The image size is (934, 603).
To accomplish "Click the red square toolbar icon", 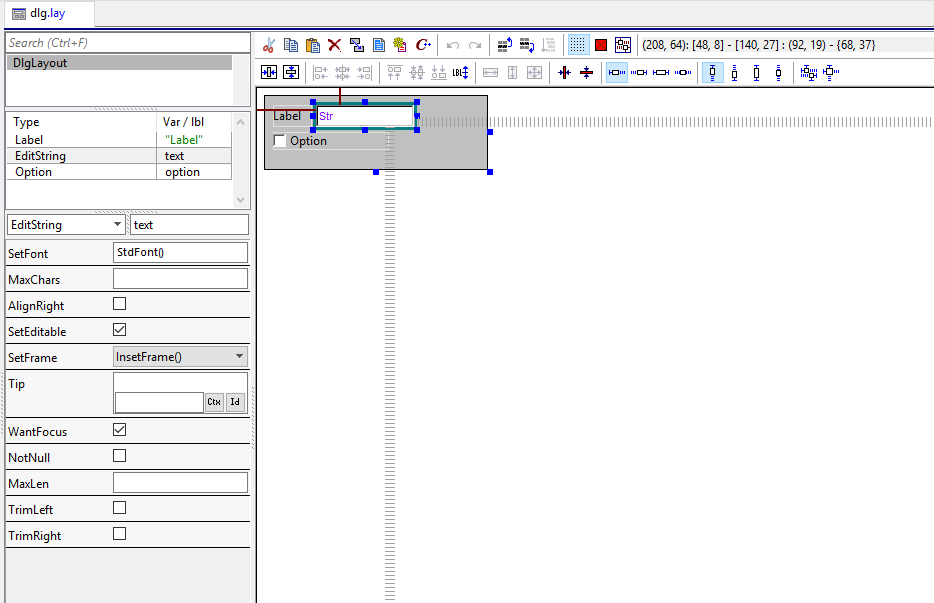I will pyautogui.click(x=601, y=45).
